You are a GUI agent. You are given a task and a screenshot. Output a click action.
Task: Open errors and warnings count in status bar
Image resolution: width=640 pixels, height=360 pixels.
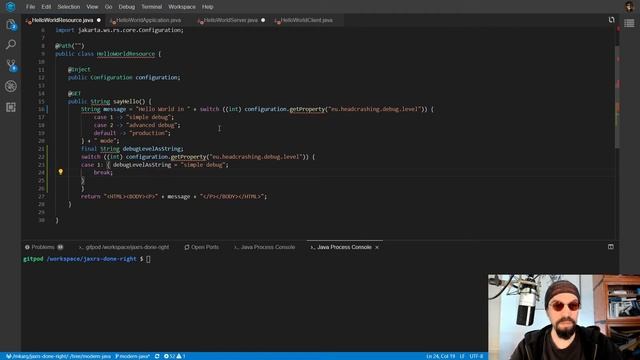(174, 356)
